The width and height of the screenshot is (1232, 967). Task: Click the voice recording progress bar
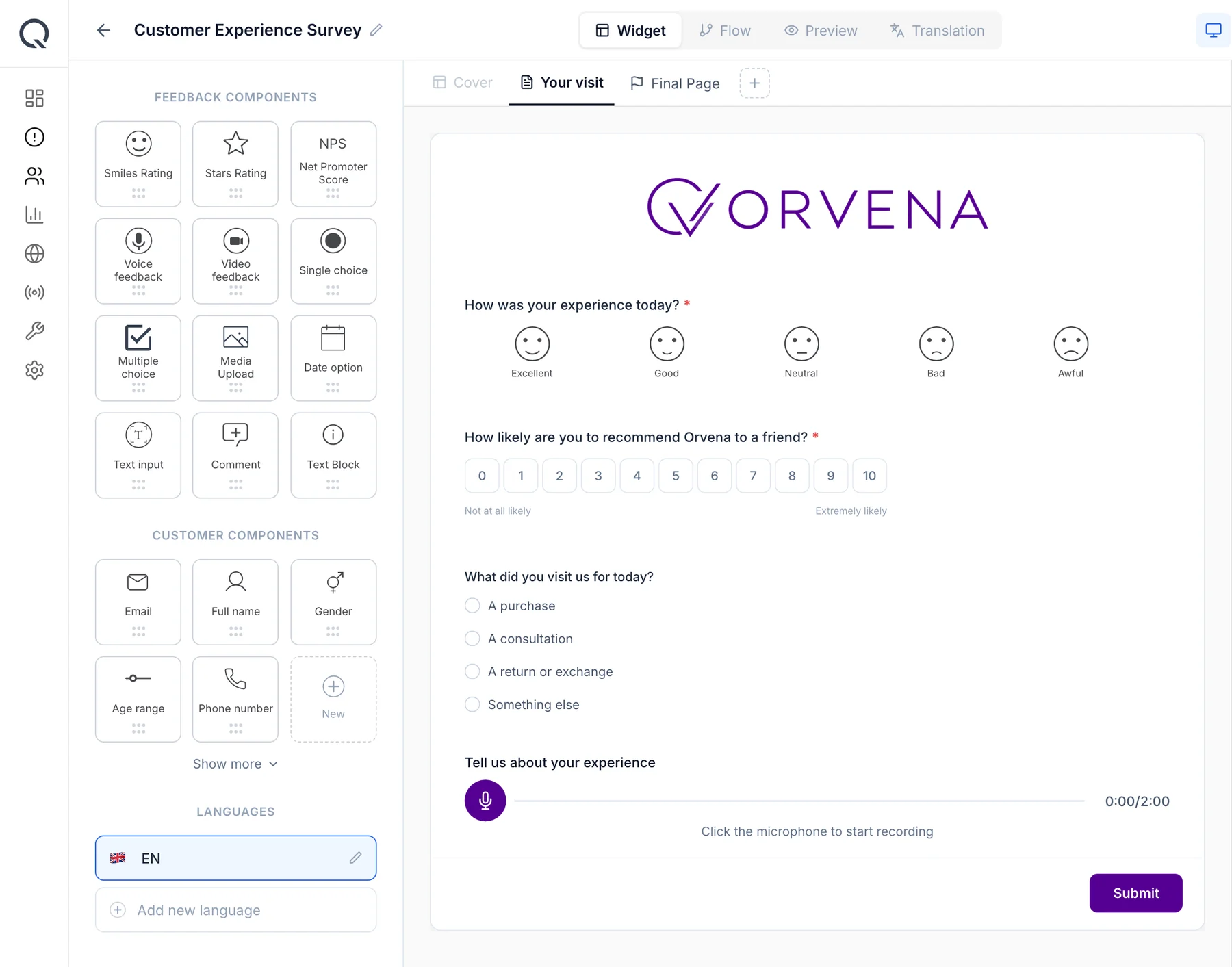[x=799, y=800]
